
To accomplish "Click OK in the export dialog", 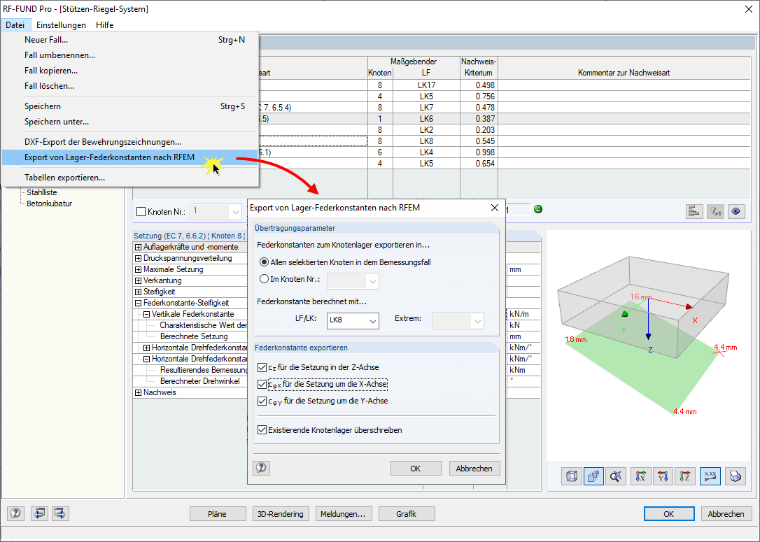I will 416,468.
